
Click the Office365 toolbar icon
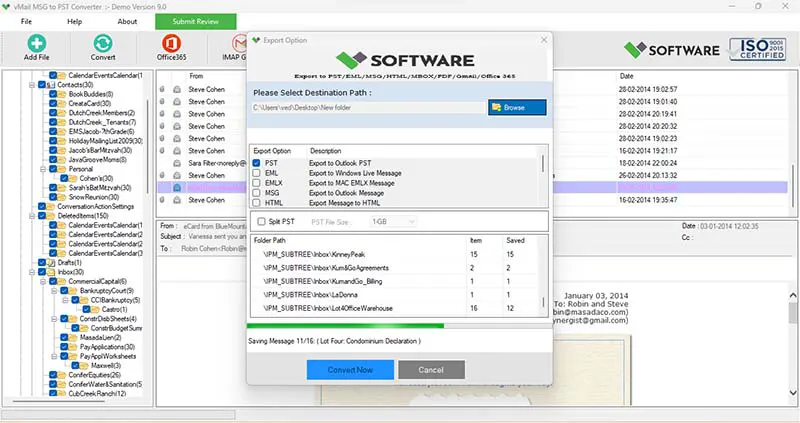[171, 43]
